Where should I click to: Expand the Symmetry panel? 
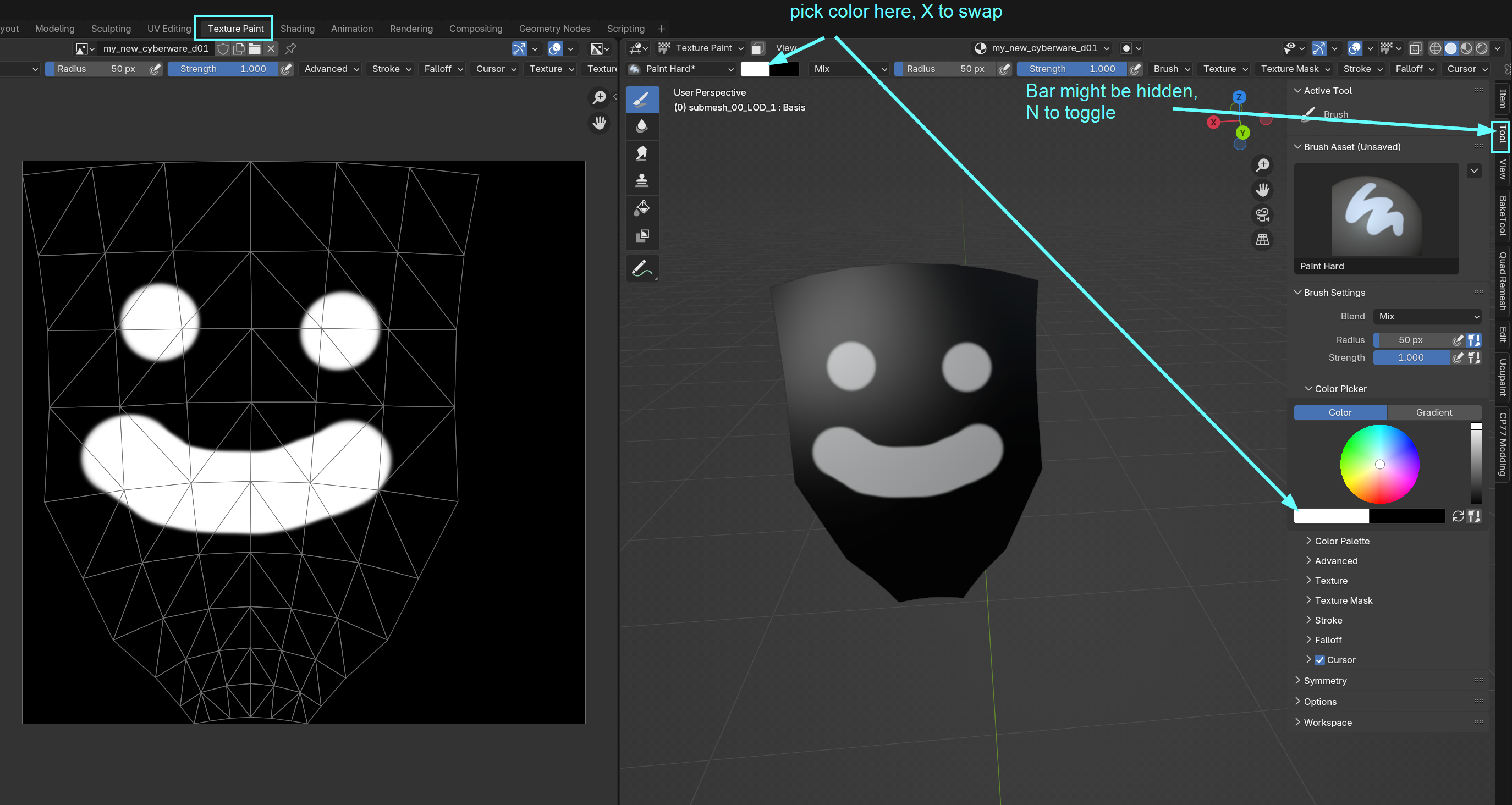click(x=1325, y=681)
